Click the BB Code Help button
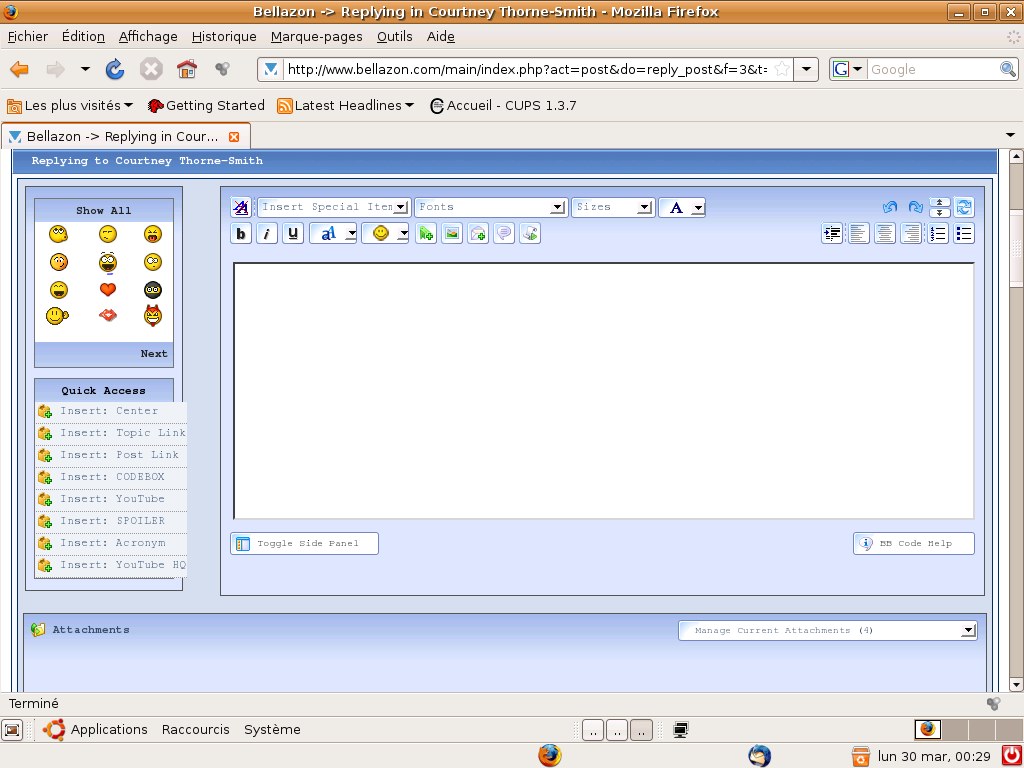Image resolution: width=1024 pixels, height=768 pixels. tap(913, 544)
